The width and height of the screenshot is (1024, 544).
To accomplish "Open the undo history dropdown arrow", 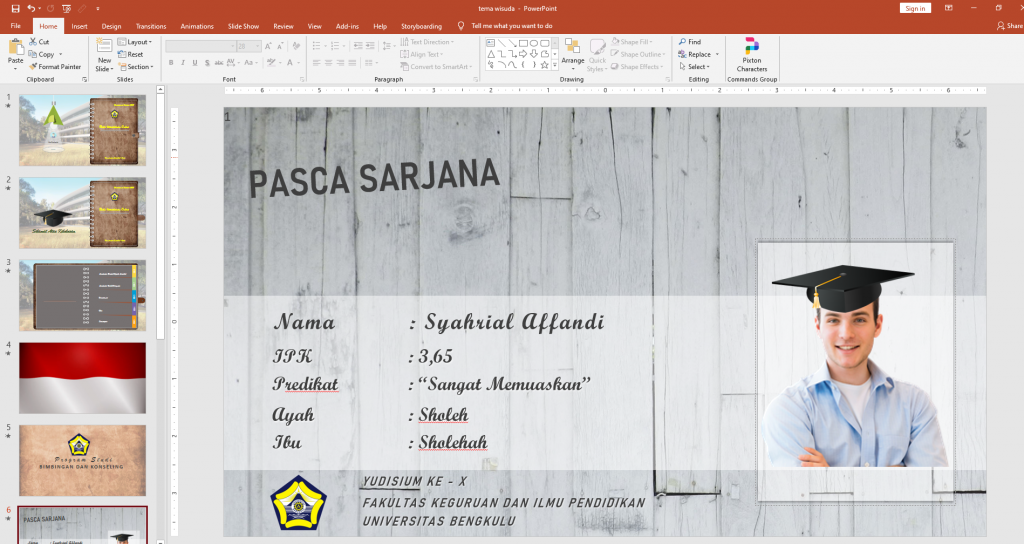I will point(40,8).
